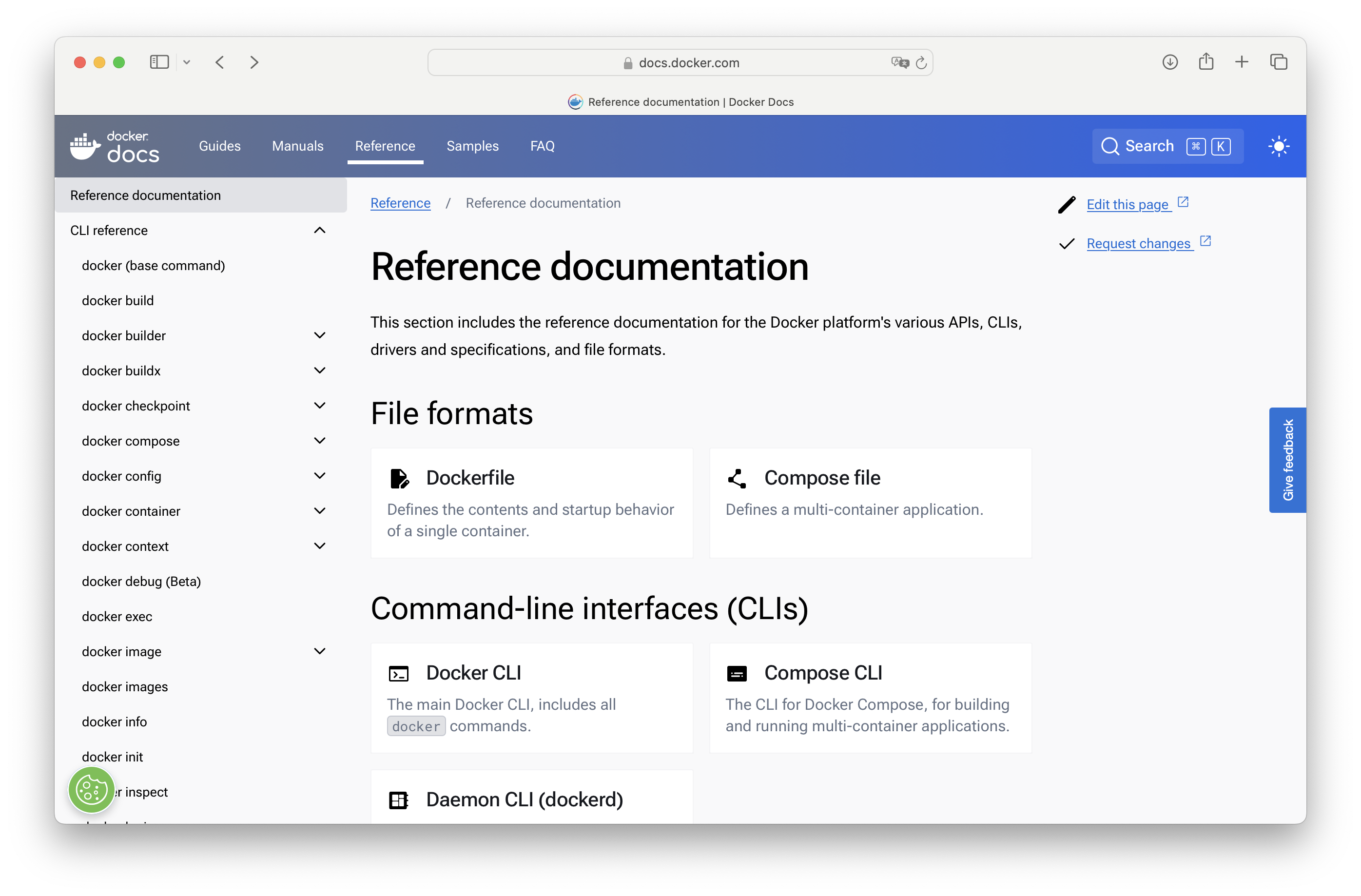Select the Reference nav tab
The image size is (1361, 896).
385,146
